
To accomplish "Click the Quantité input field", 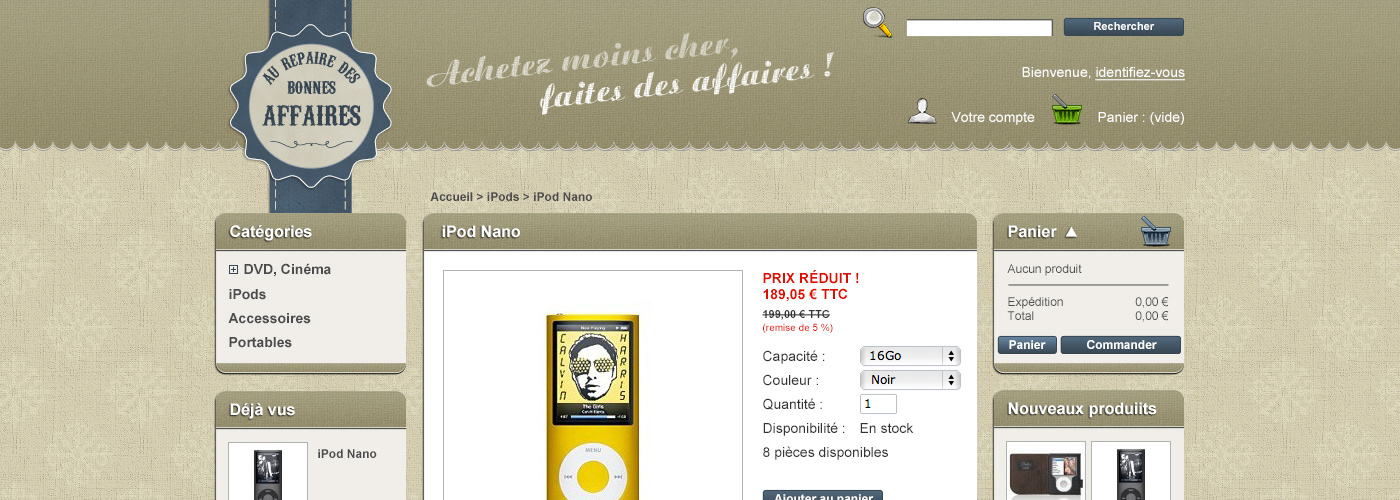I will coord(878,404).
